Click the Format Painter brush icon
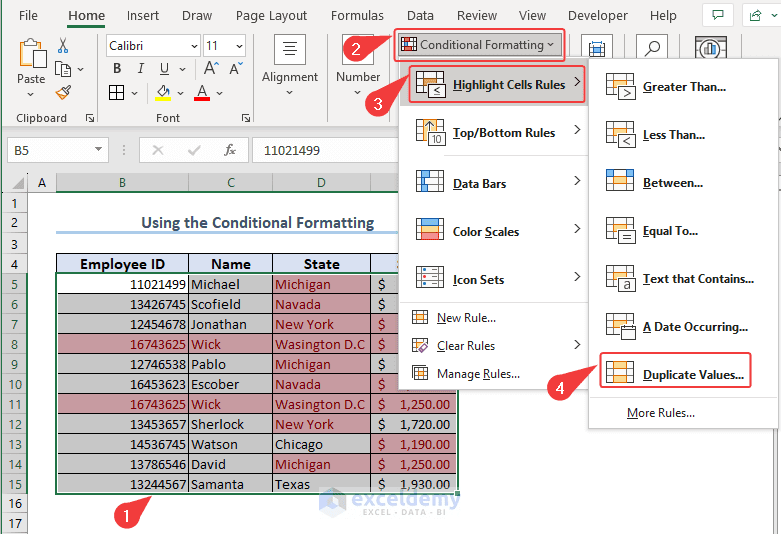The height and width of the screenshot is (534, 781). [x=63, y=93]
